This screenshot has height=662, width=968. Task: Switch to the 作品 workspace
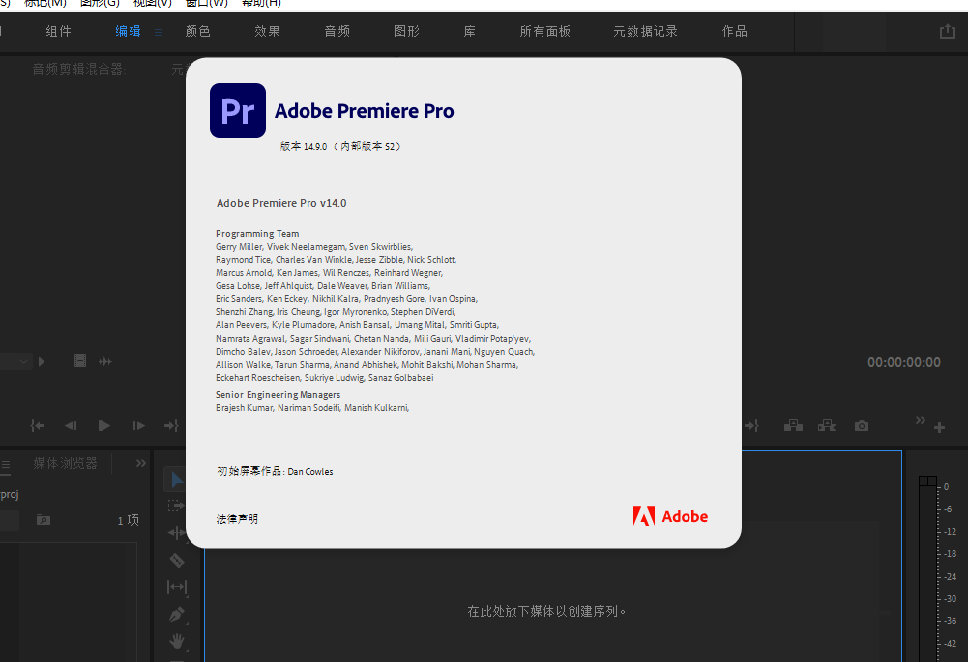pyautogui.click(x=735, y=31)
